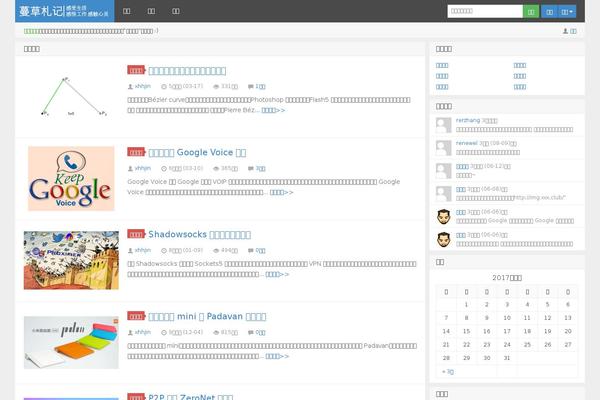This screenshot has height=400, width=600.
Task: Click the login link with user icon
Action: click(569, 31)
